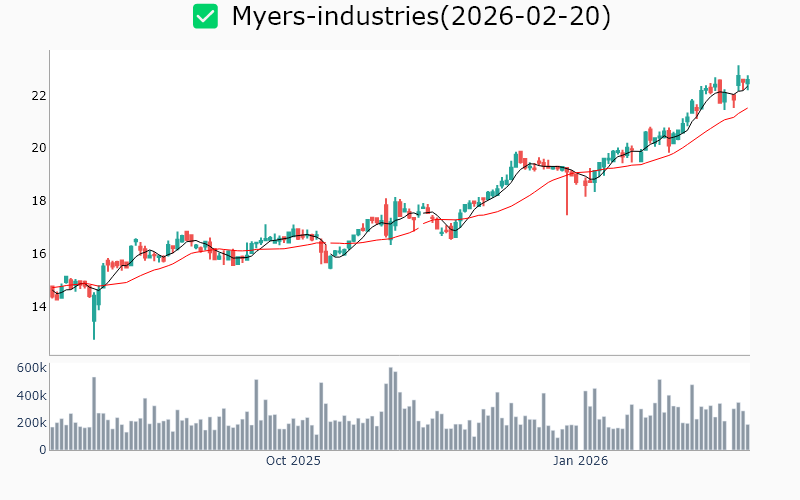The width and height of the screenshot is (800, 500).
Task: Click the highest-reaching candlestick at the chart's top right
Action: [x=739, y=78]
